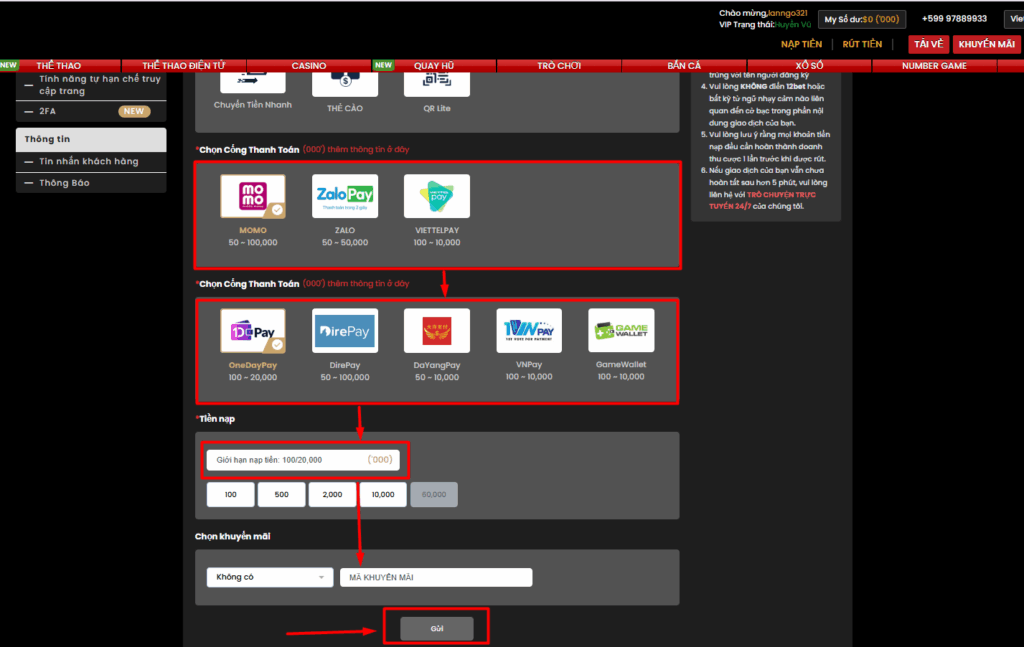Viewport: 1024px width, 647px height.
Task: Open the TRÒ CHƠI menu
Action: tap(559, 65)
